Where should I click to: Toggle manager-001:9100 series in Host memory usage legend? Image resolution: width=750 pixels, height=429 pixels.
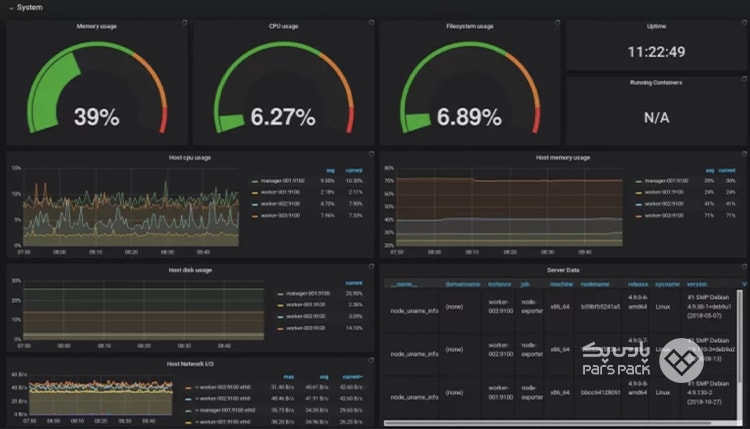666,181
